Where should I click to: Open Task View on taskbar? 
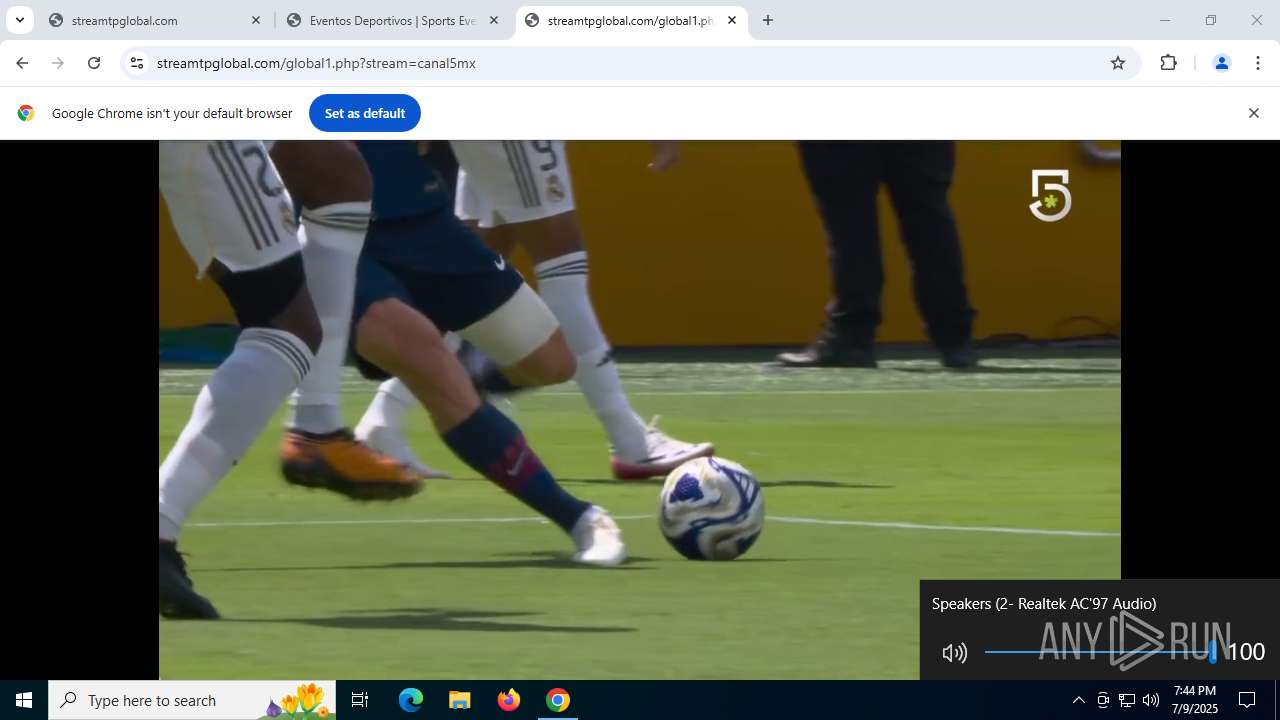(x=360, y=700)
